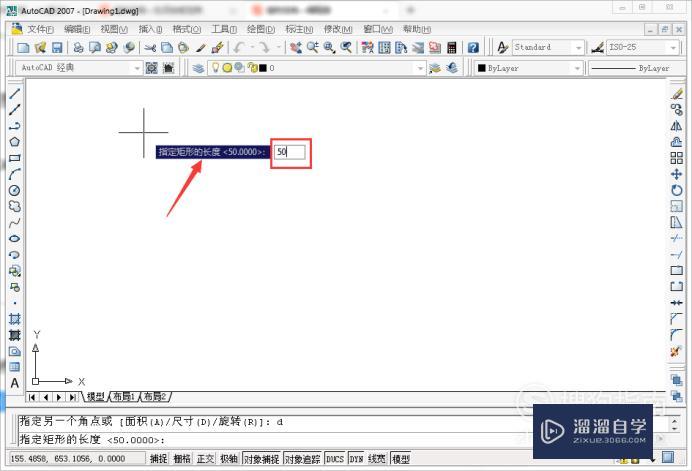Click the Erase tool in modify toolbar
Viewport: 692px width, 471px height.
(x=677, y=94)
